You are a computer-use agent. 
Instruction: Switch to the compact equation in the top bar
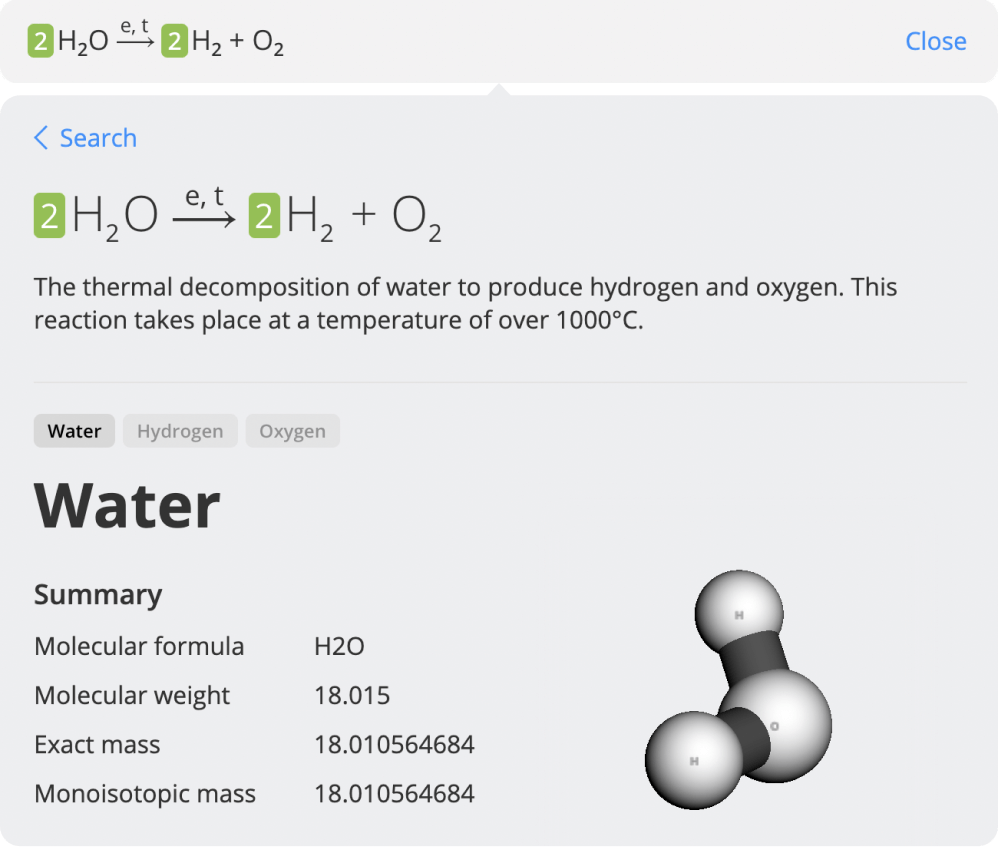click(155, 41)
